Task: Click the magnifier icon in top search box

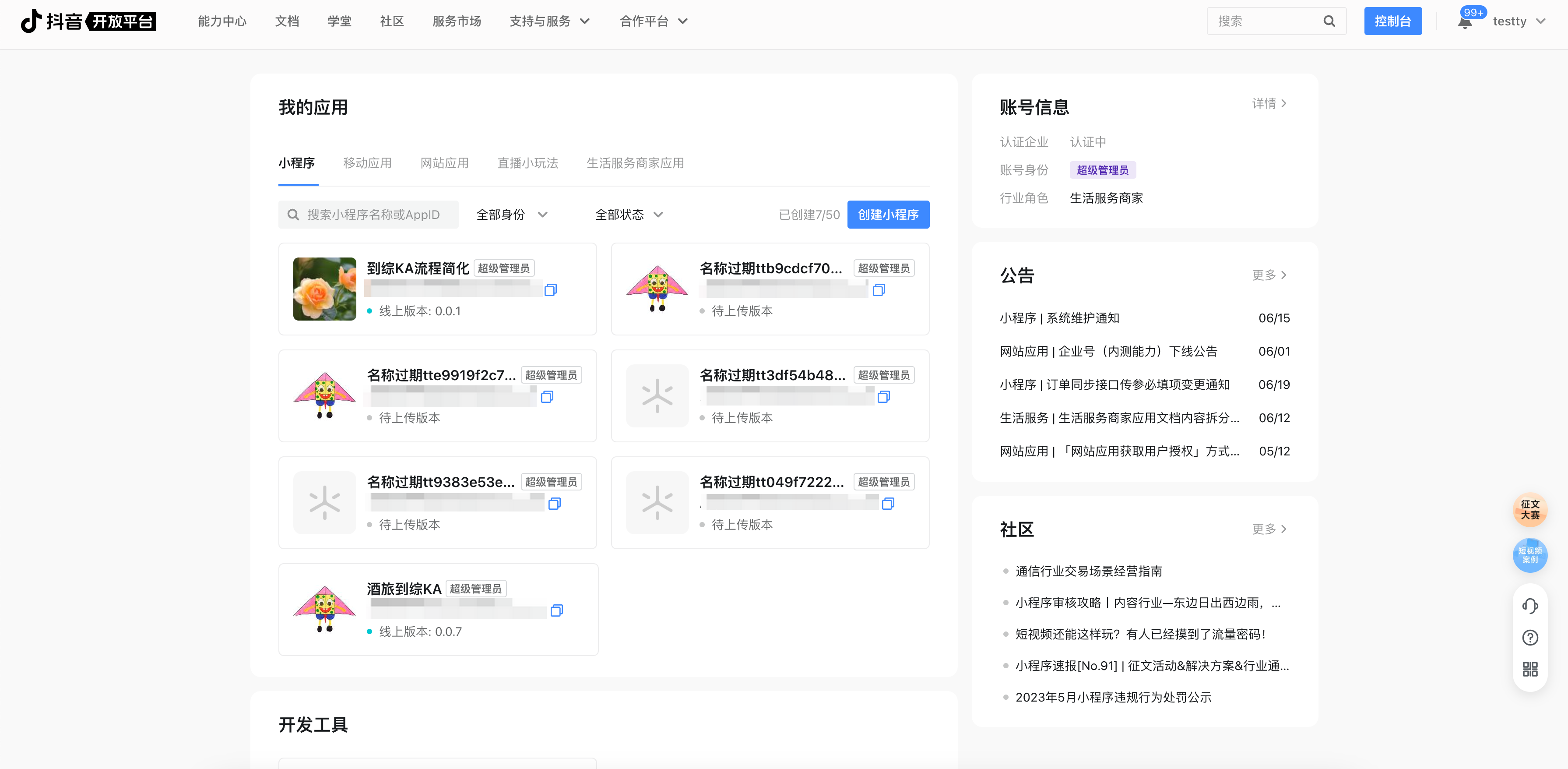Action: 1329,21
